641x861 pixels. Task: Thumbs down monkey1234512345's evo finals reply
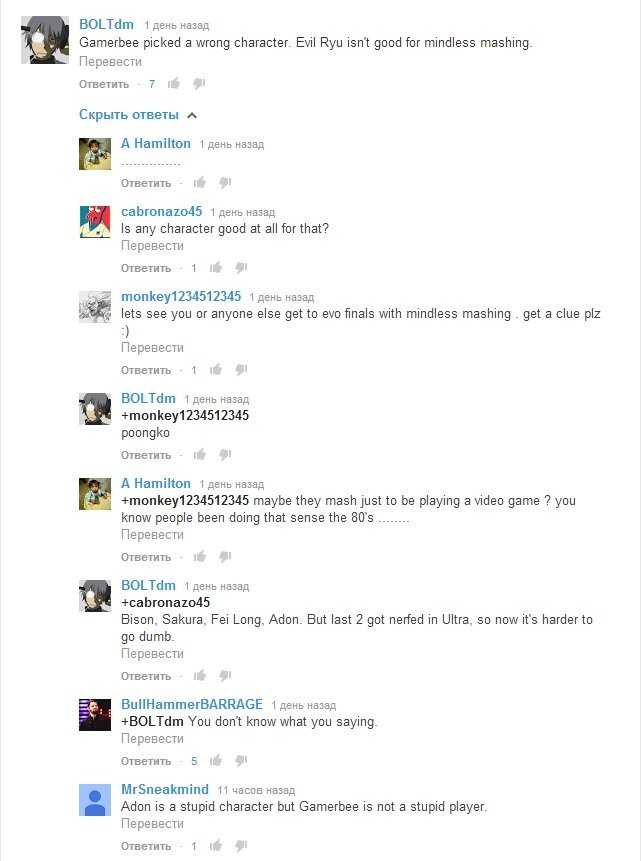point(241,370)
